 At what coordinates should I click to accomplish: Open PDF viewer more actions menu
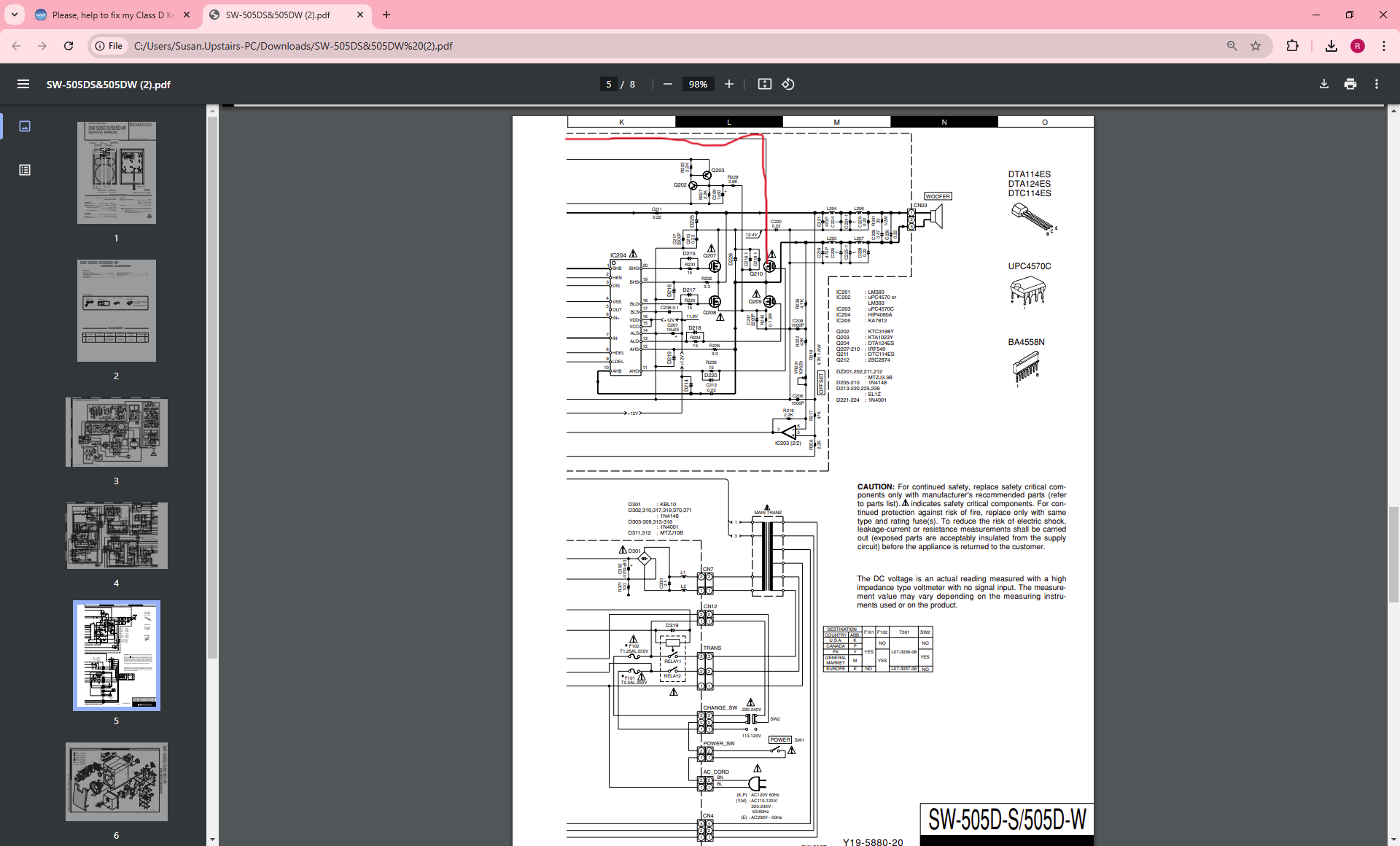(1377, 85)
